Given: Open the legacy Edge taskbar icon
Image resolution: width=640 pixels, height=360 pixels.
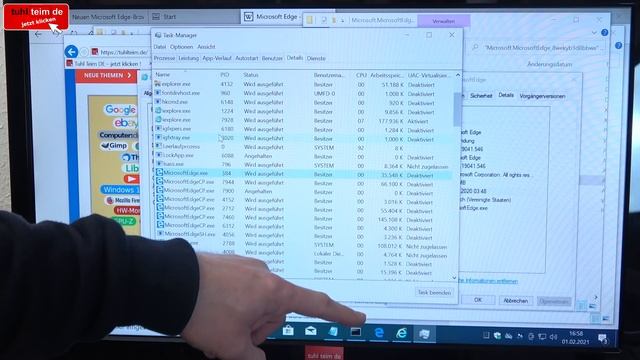Looking at the screenshot, I should pos(379,333).
